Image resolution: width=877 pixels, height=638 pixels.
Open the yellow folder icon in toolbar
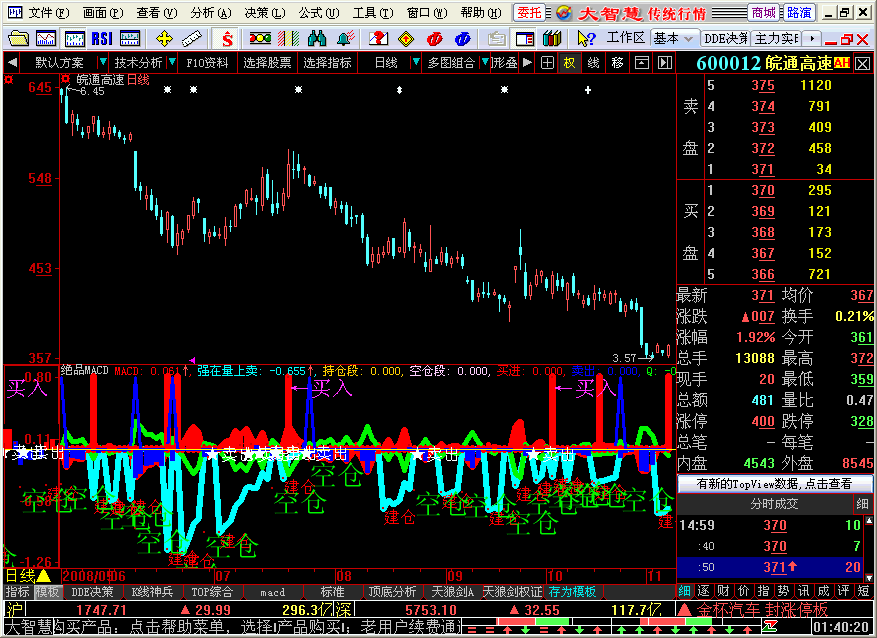click(17, 39)
